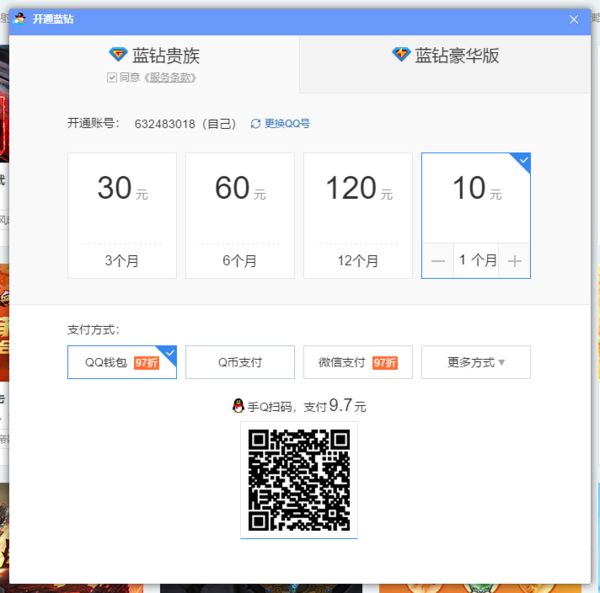Switch to the 蓝钻贵族 tab
Image resolution: width=600 pixels, height=593 pixels.
(154, 64)
